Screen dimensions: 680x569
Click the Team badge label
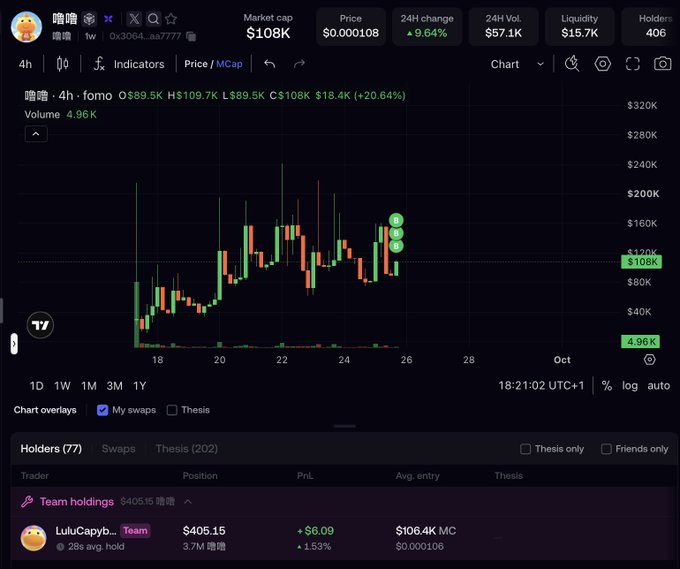click(135, 530)
